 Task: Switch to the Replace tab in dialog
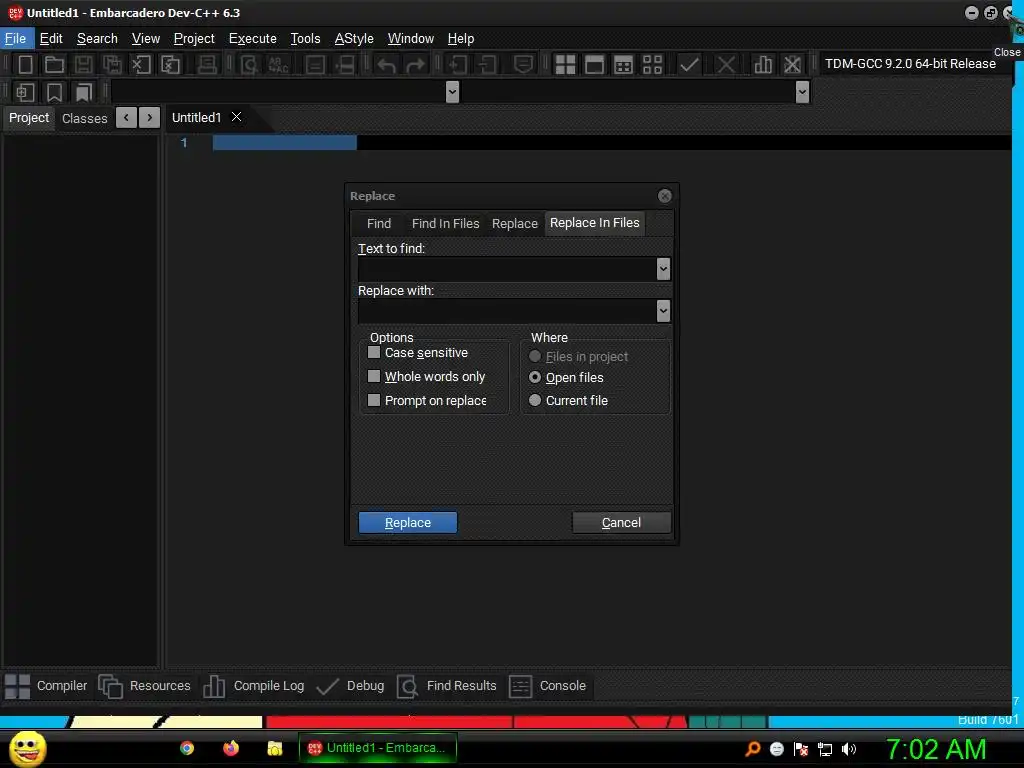click(x=515, y=223)
